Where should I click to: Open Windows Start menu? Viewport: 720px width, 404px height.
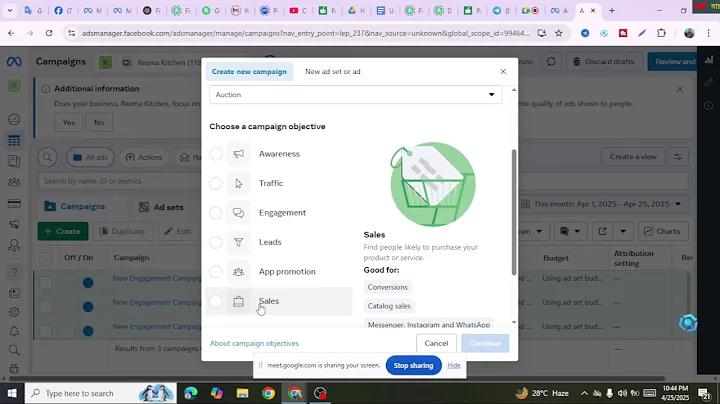(12, 393)
